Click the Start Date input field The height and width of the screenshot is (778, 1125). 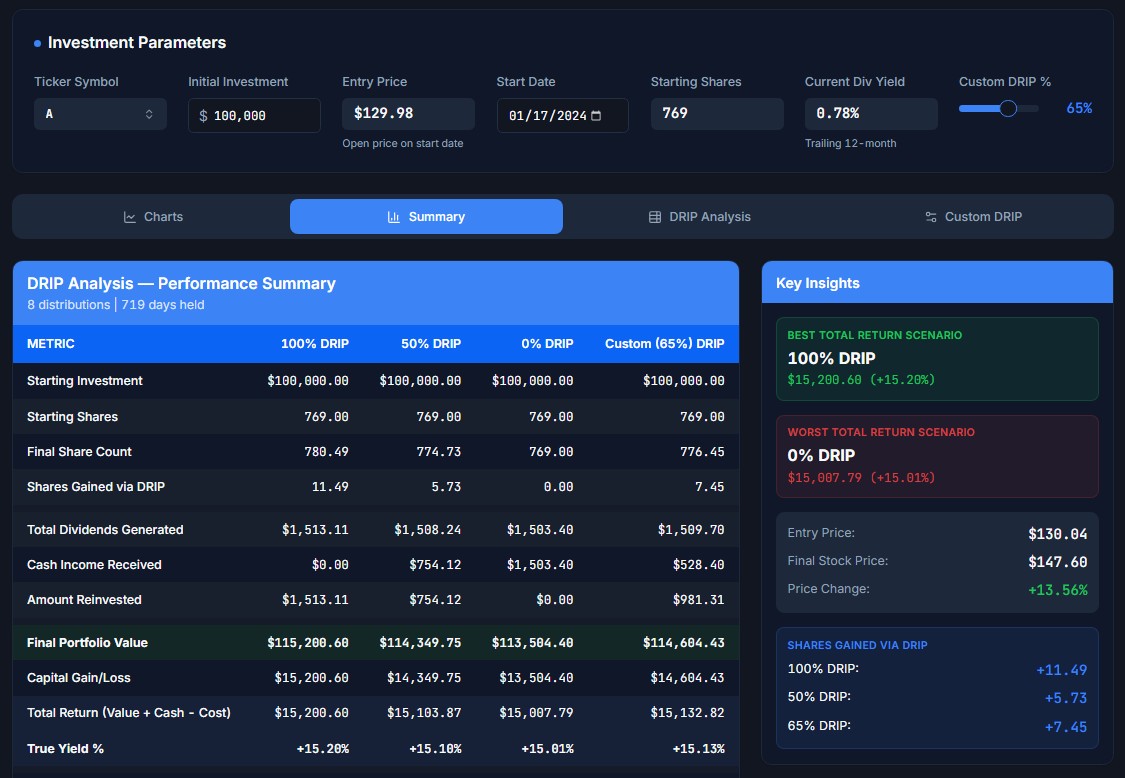point(548,116)
